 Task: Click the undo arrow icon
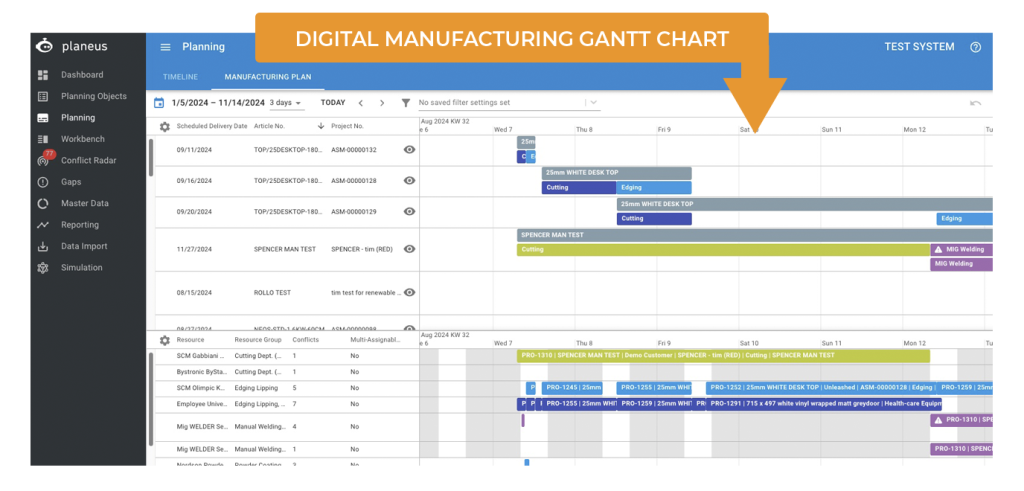[x=975, y=103]
